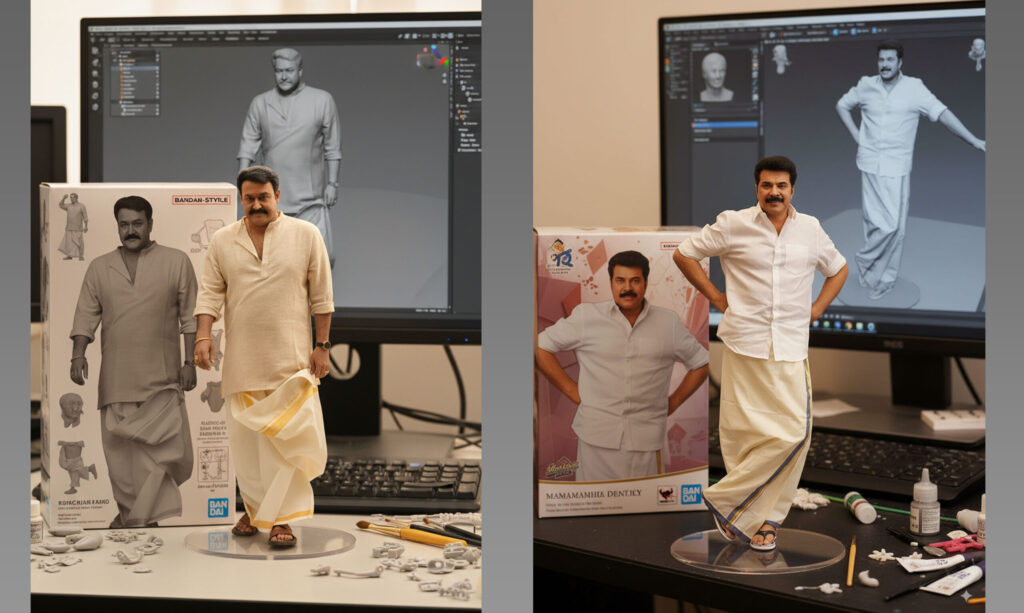The height and width of the screenshot is (613, 1024).
Task: Click the head bust preview thumbnail
Action: (x=714, y=76)
